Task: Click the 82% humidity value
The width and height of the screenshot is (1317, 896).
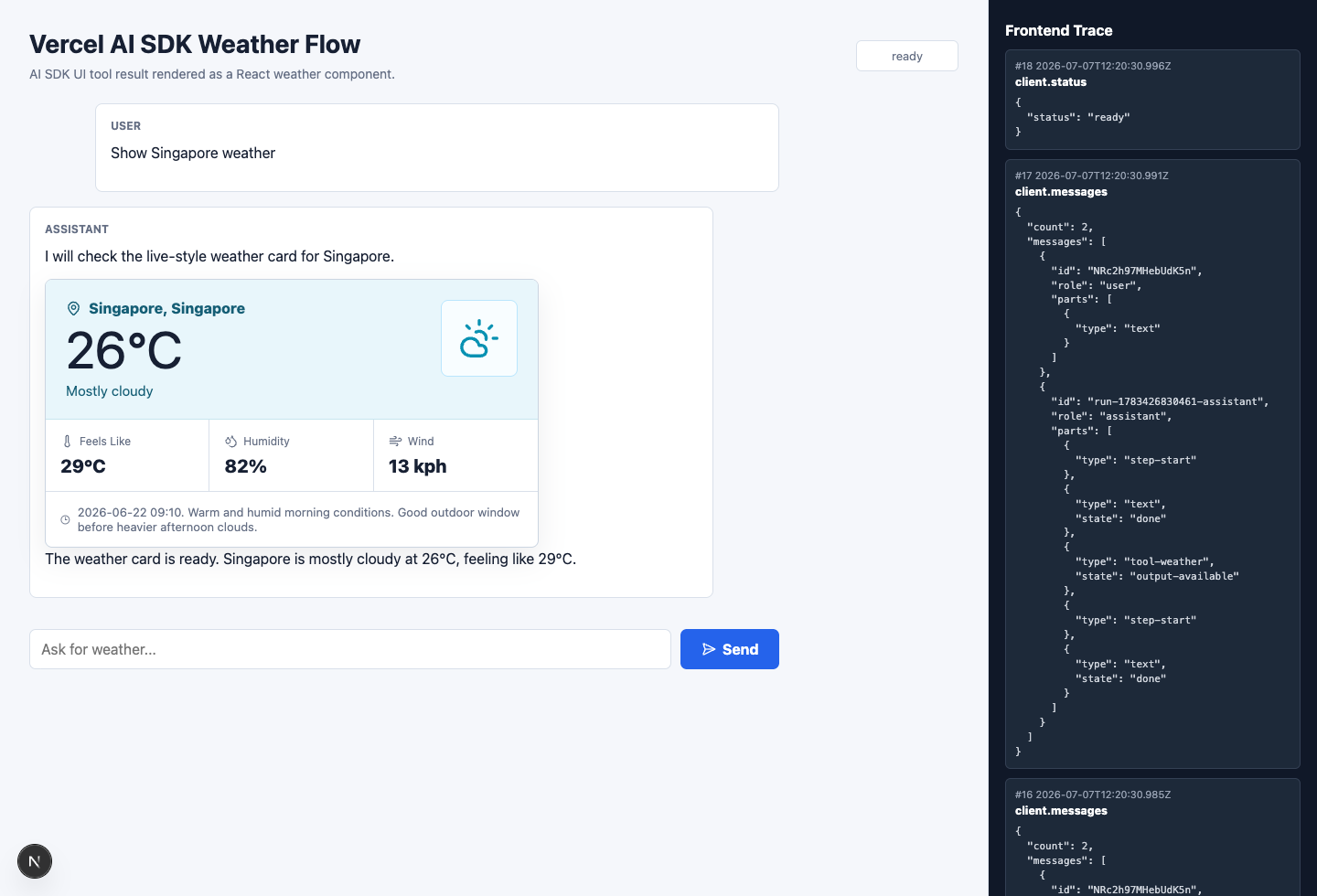Action: pyautogui.click(x=246, y=466)
